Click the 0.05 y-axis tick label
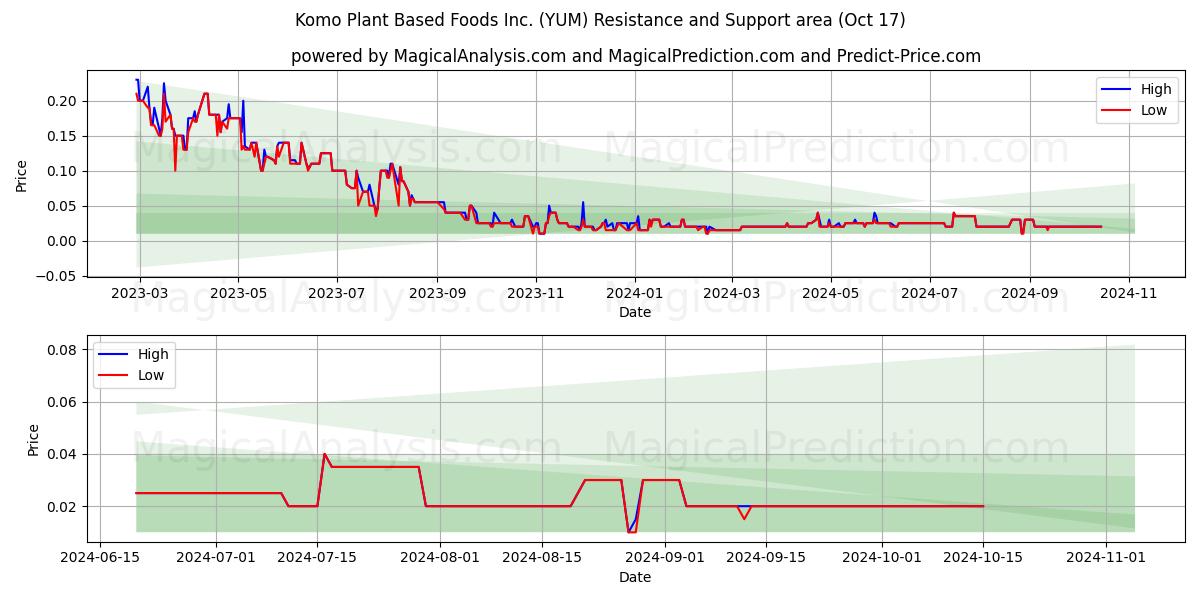 click(x=63, y=206)
